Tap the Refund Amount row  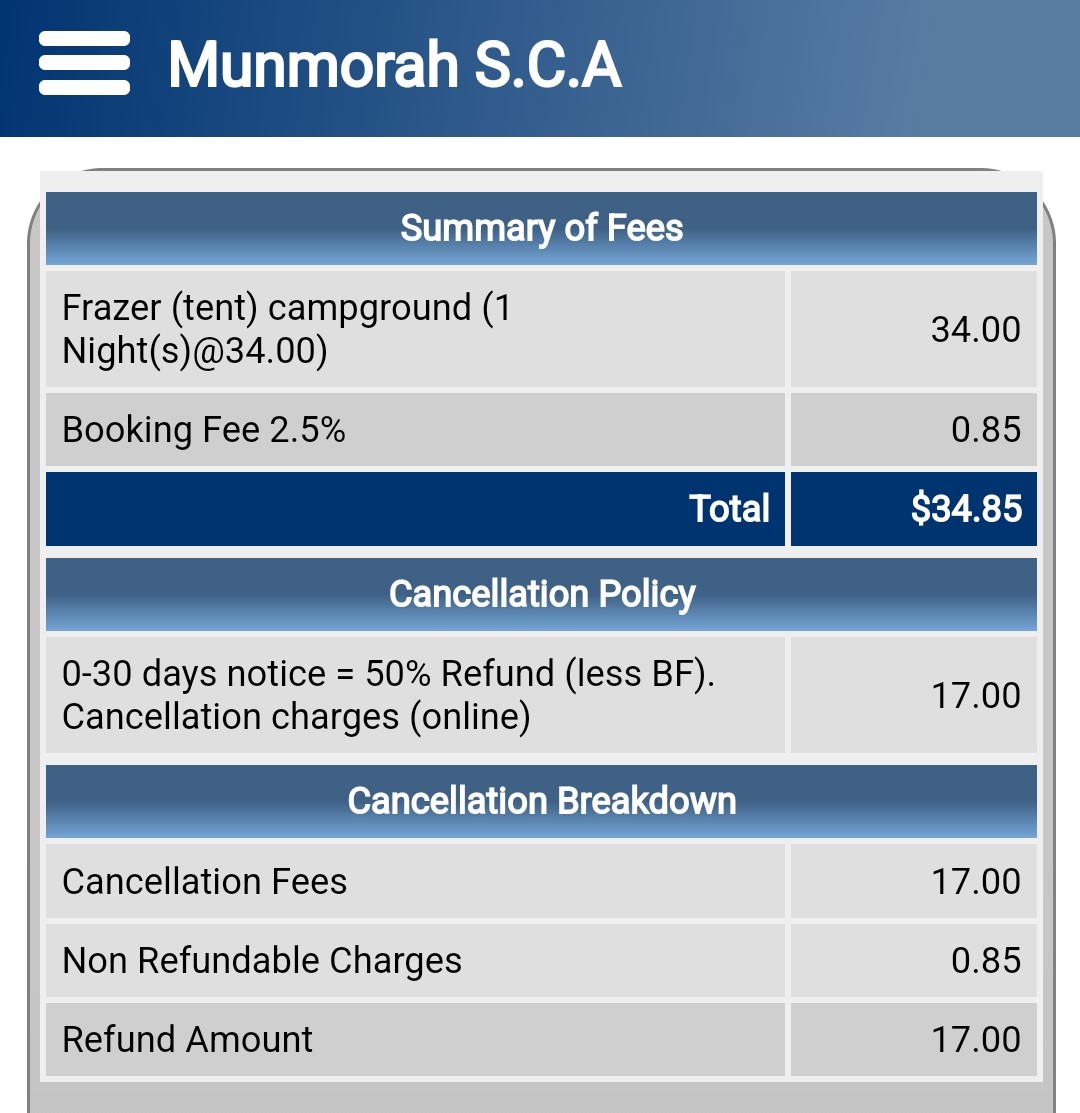415,1040
